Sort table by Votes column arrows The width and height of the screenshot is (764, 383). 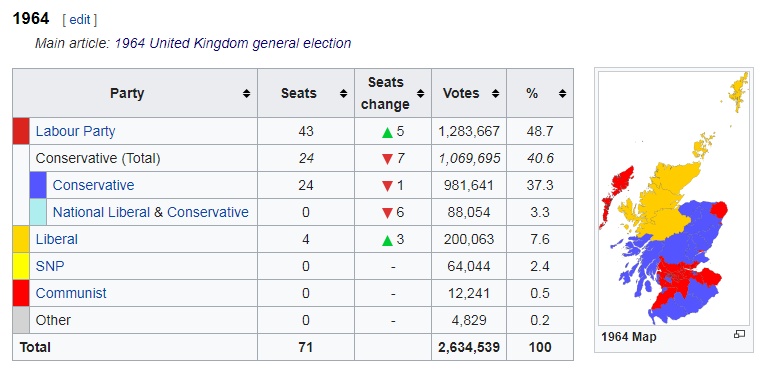[496, 94]
